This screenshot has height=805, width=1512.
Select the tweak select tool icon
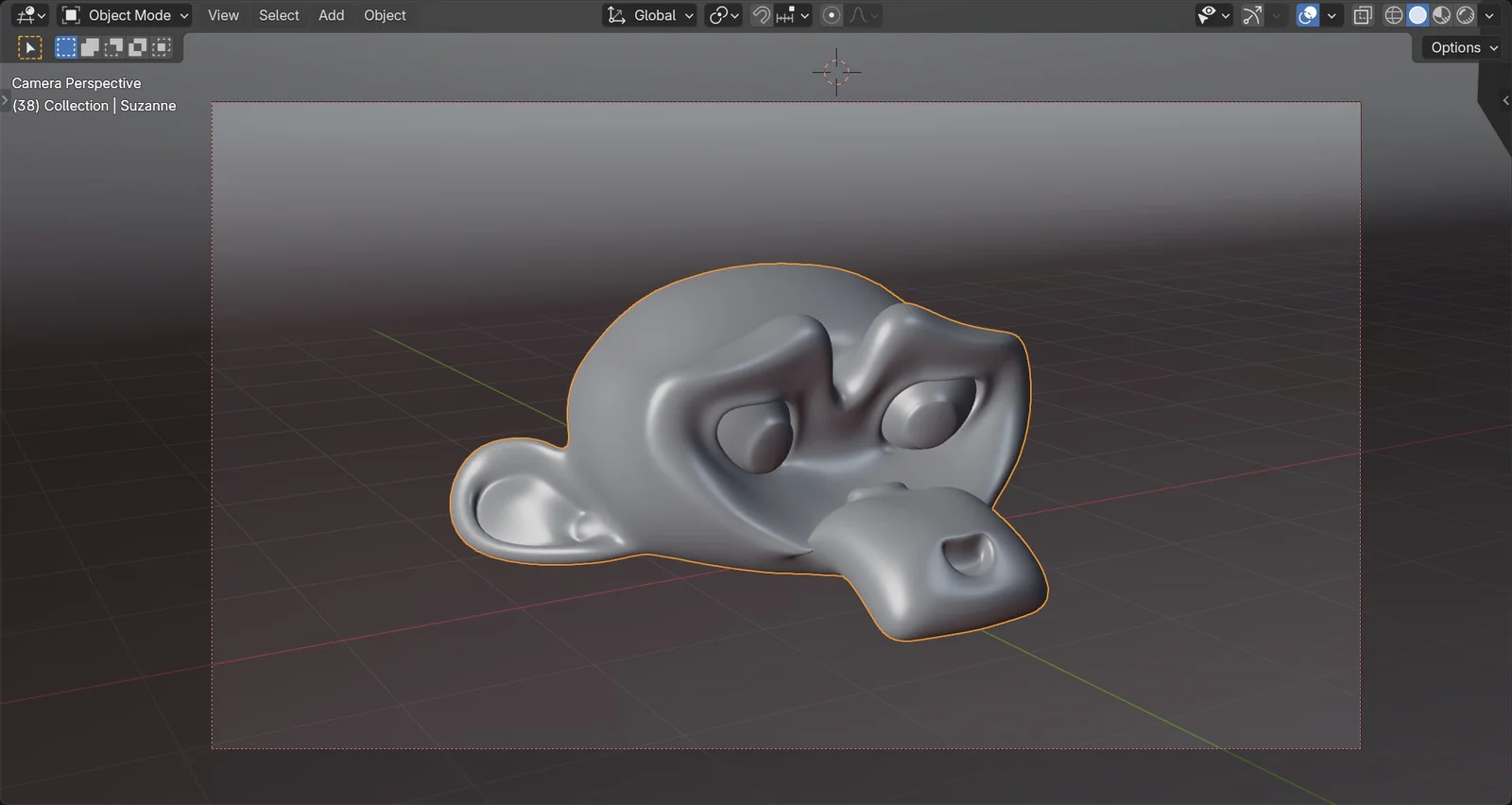coord(29,47)
